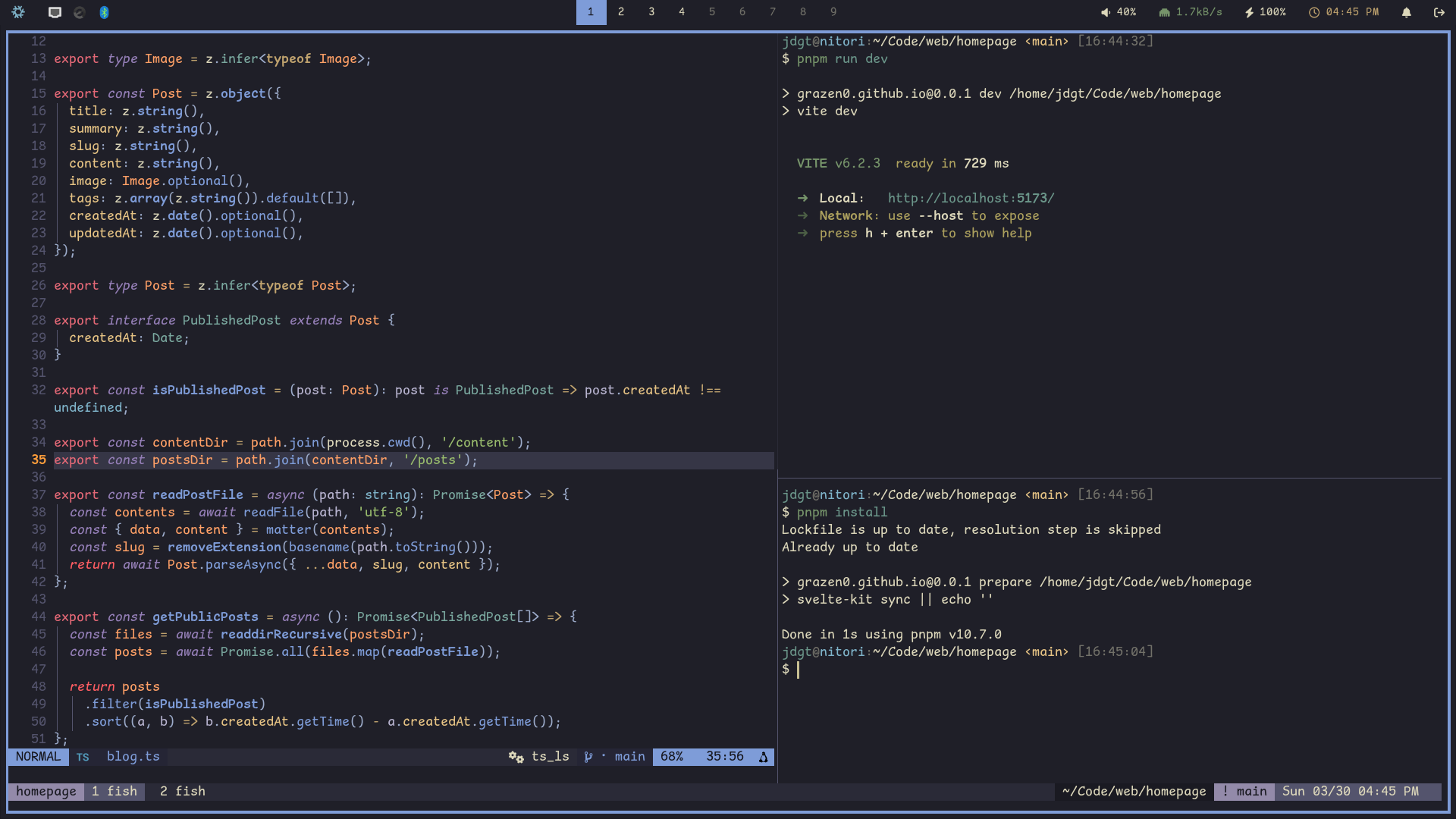Click the NORMAL mode indicator
The image size is (1456, 819).
point(38,757)
